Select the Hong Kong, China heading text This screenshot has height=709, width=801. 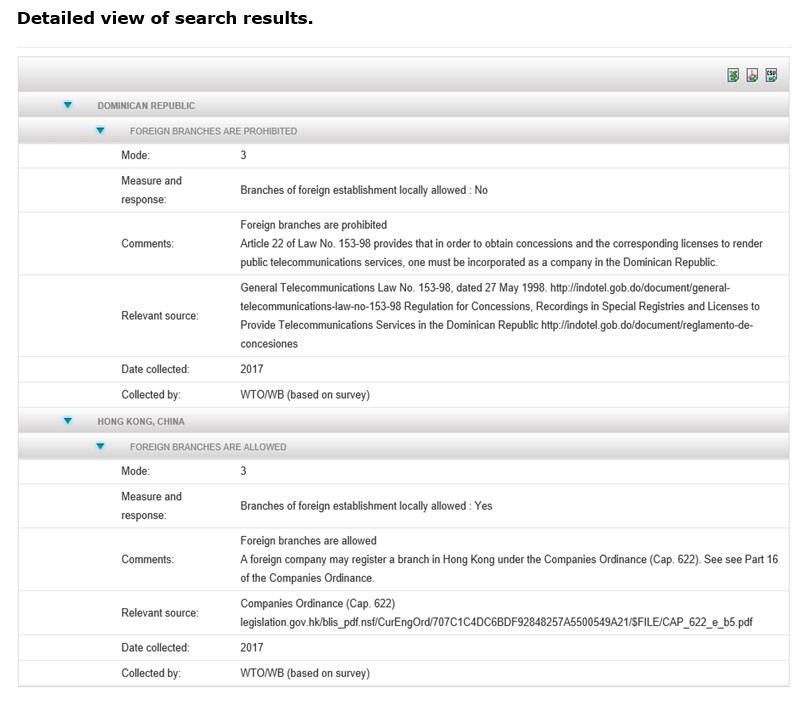pyautogui.click(x=141, y=421)
